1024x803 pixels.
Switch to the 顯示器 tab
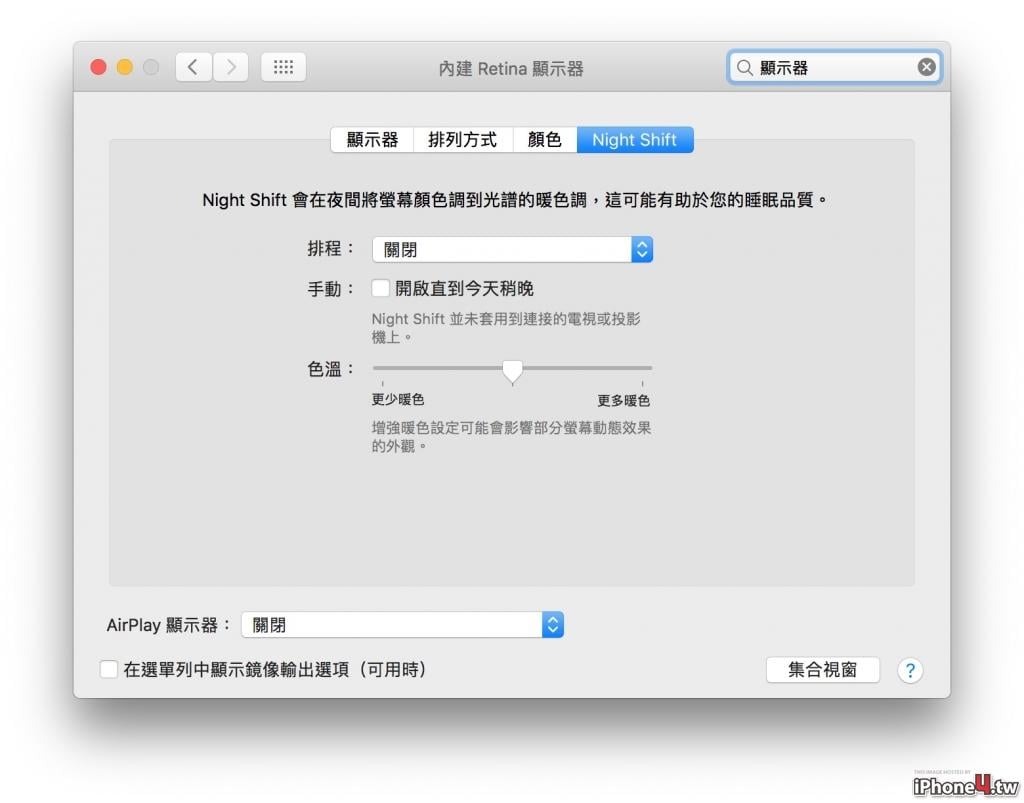372,140
